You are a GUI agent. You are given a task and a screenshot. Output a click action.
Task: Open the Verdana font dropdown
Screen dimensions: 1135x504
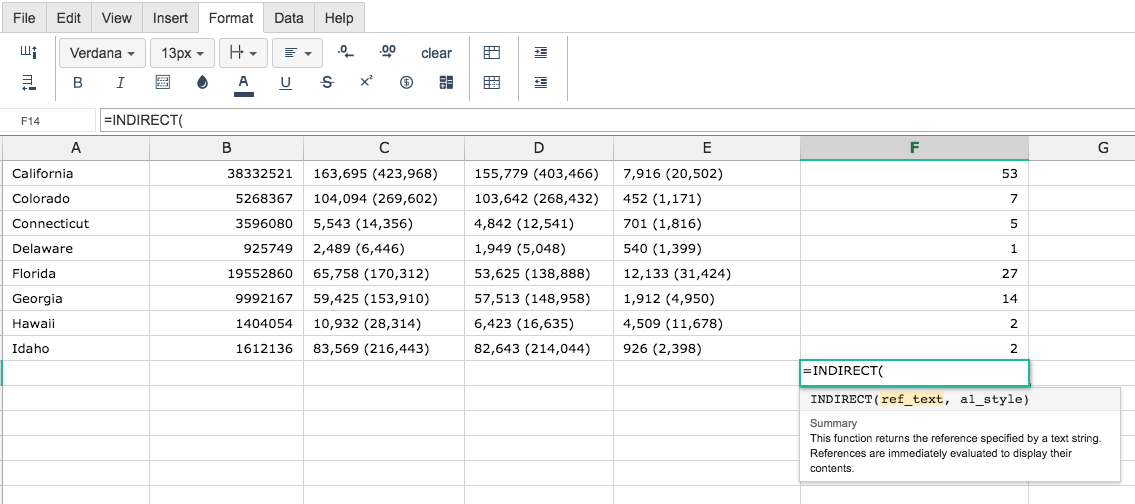[102, 53]
